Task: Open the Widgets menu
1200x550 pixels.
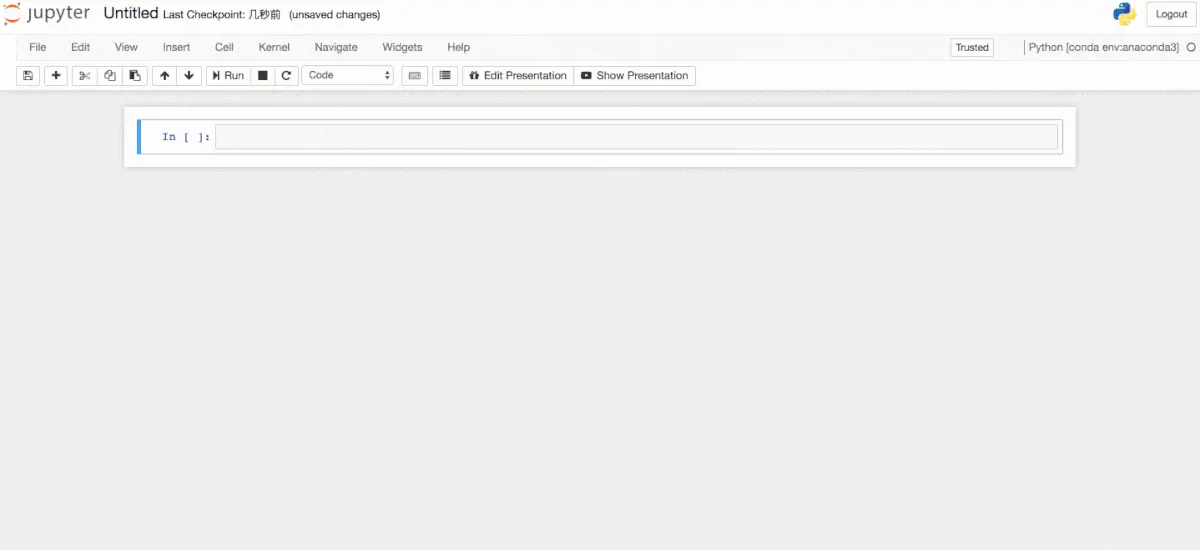Action: tap(402, 47)
